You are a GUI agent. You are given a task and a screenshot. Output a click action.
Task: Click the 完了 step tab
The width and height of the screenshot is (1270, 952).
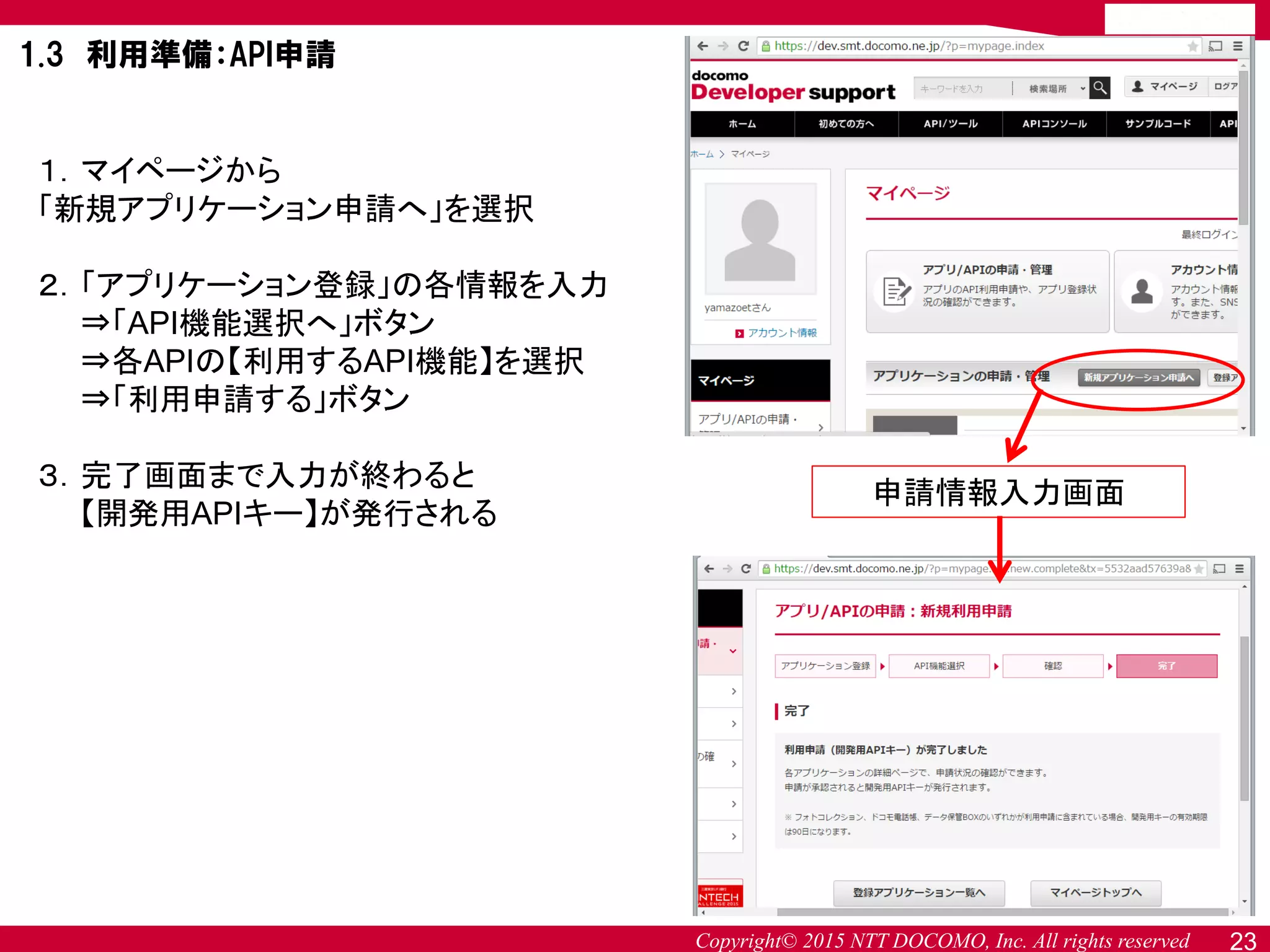click(x=1166, y=666)
